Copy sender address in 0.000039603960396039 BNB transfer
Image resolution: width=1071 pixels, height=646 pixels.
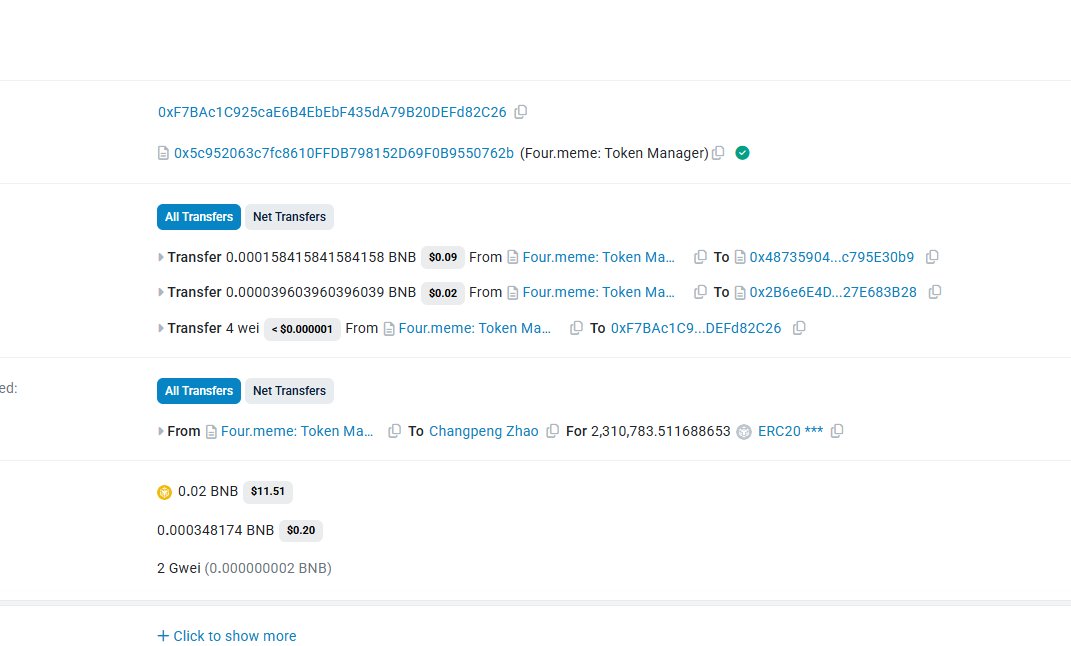(x=700, y=292)
